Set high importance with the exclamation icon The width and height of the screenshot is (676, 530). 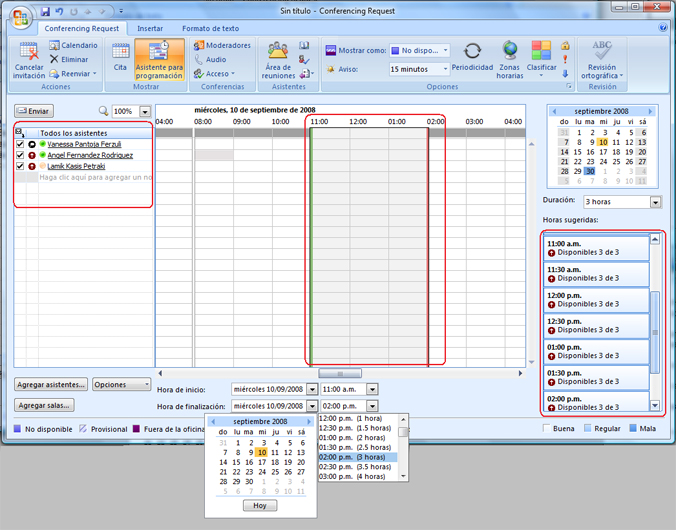pos(565,60)
